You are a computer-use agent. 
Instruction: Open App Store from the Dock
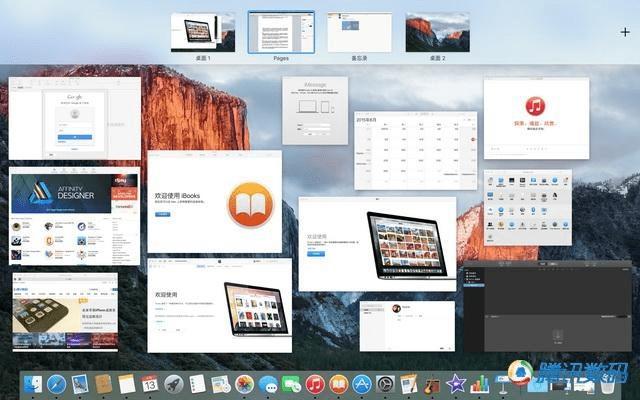[362, 384]
